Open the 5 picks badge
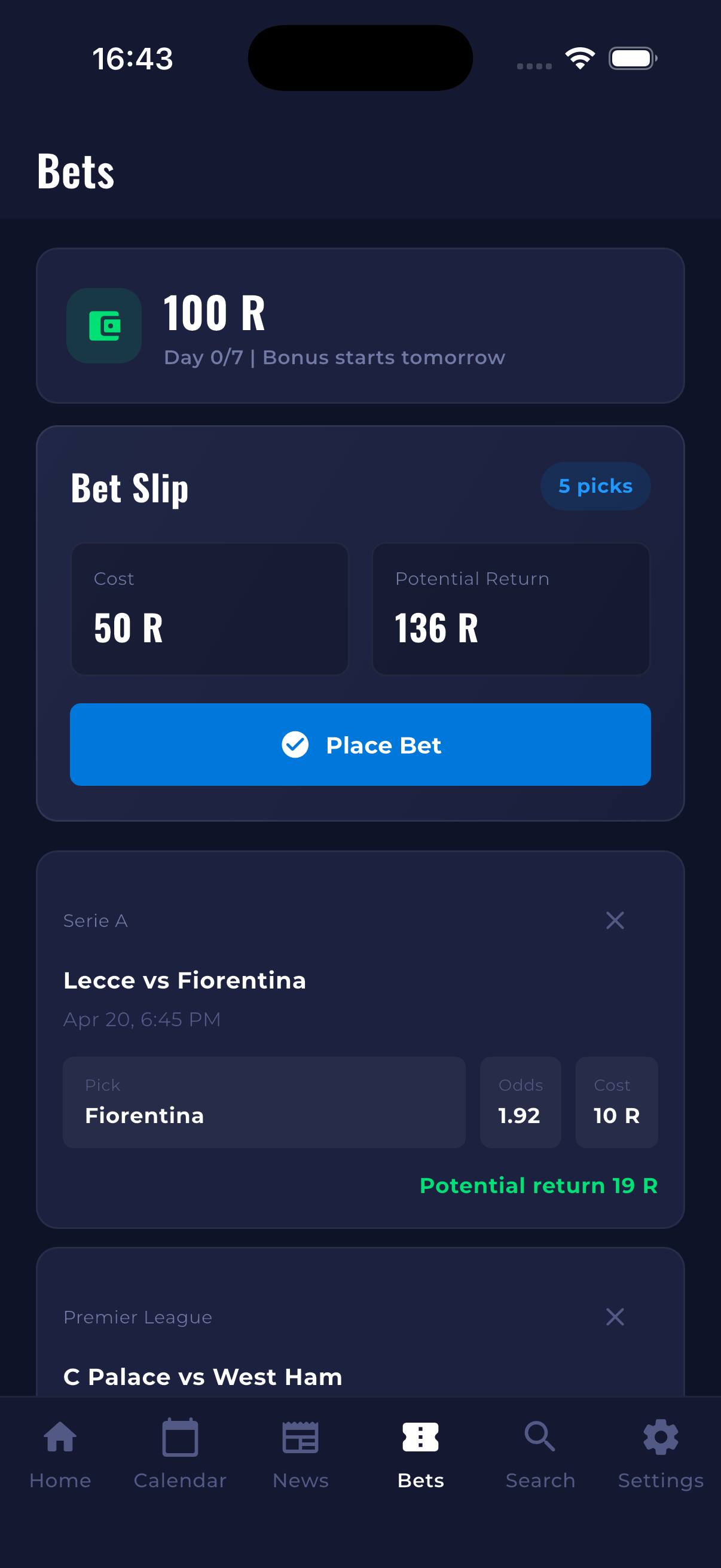Image resolution: width=721 pixels, height=1568 pixels. point(595,486)
